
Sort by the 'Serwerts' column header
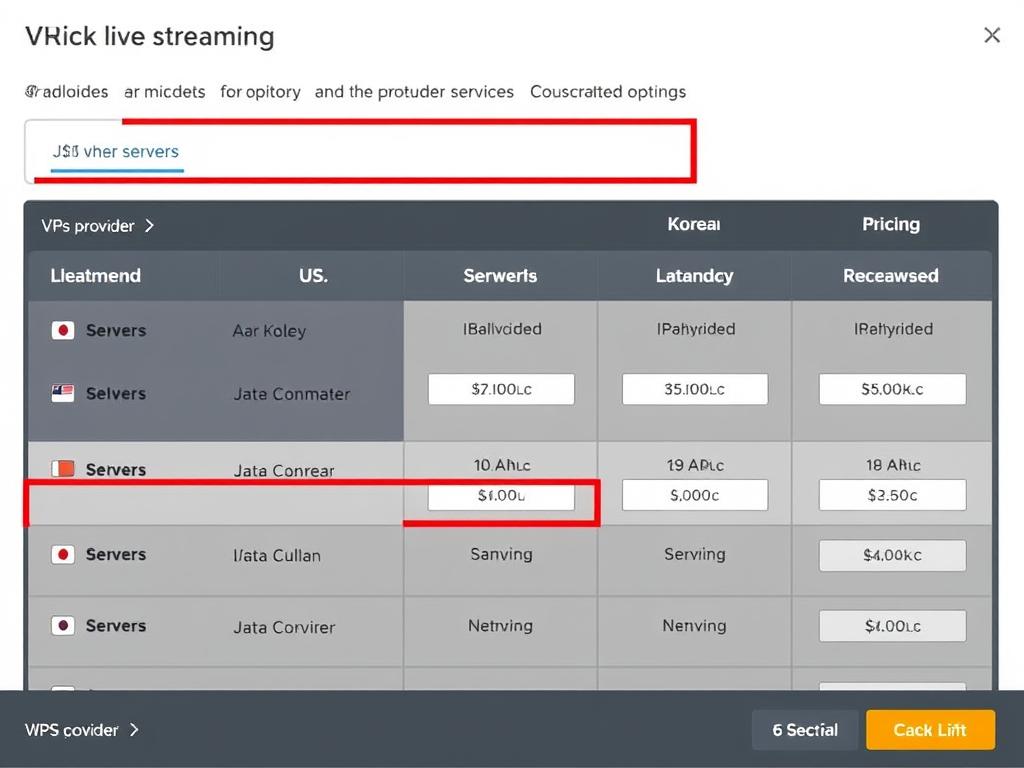[500, 276]
